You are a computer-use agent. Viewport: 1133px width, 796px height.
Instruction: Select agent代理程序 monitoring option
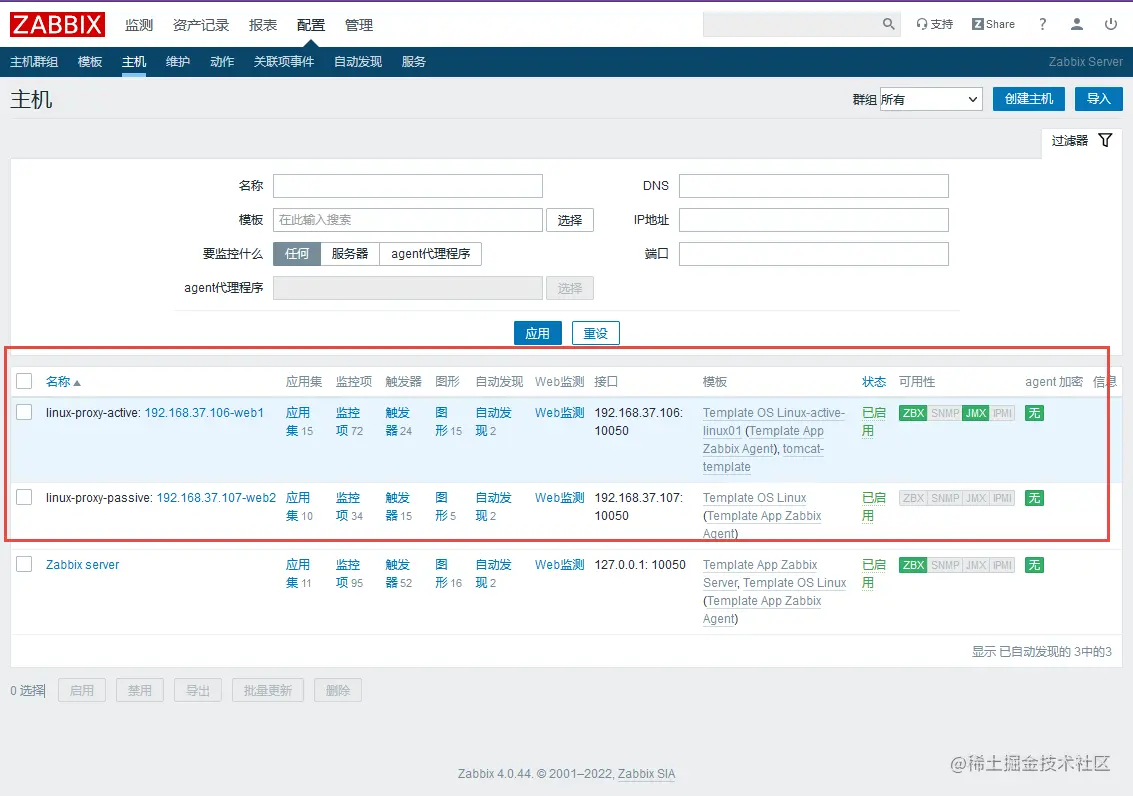click(x=431, y=254)
